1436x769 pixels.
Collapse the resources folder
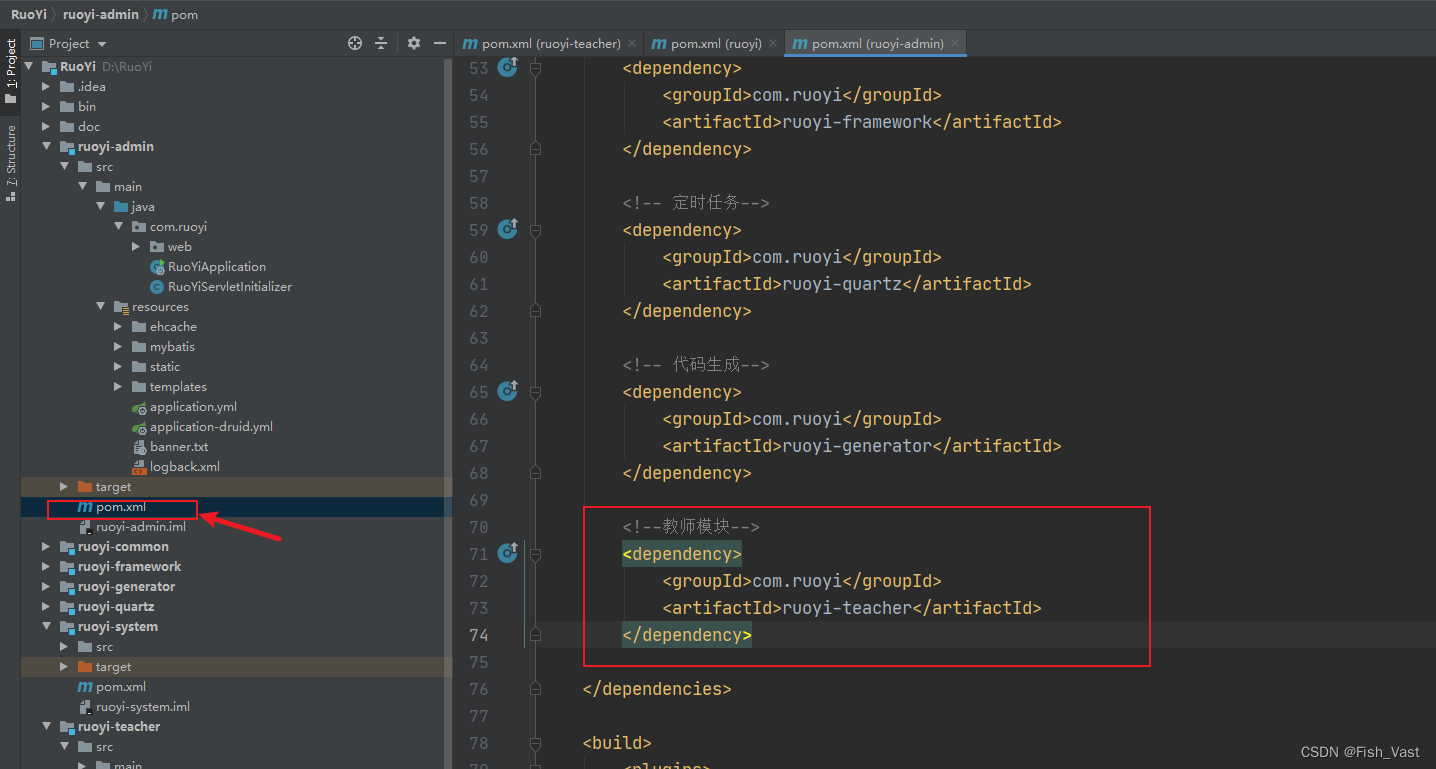pos(100,307)
